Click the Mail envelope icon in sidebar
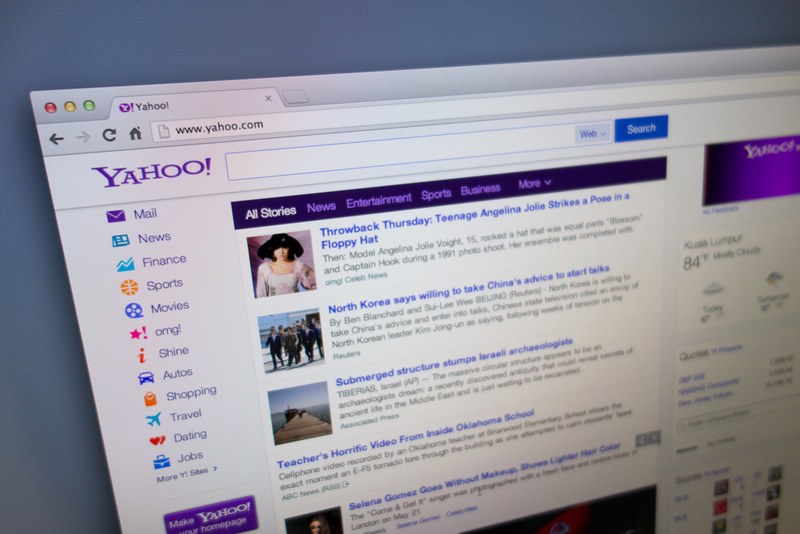800x534 pixels. [116, 216]
